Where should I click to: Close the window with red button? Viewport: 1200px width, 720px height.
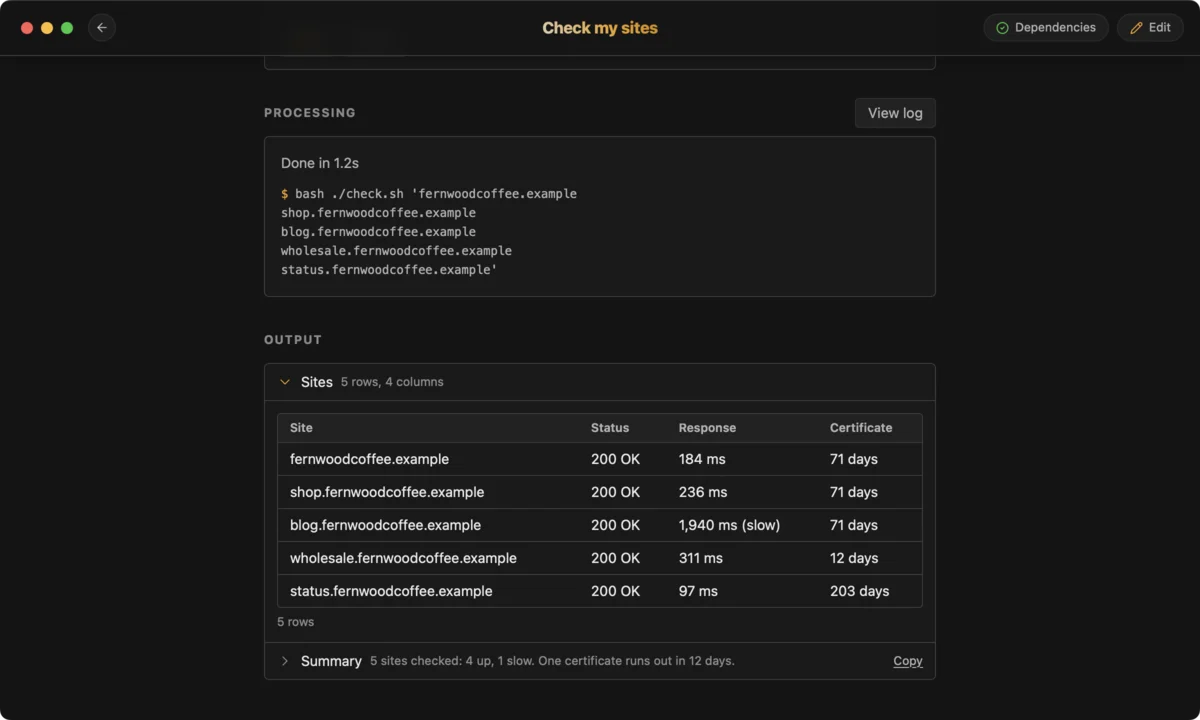[x=27, y=28]
